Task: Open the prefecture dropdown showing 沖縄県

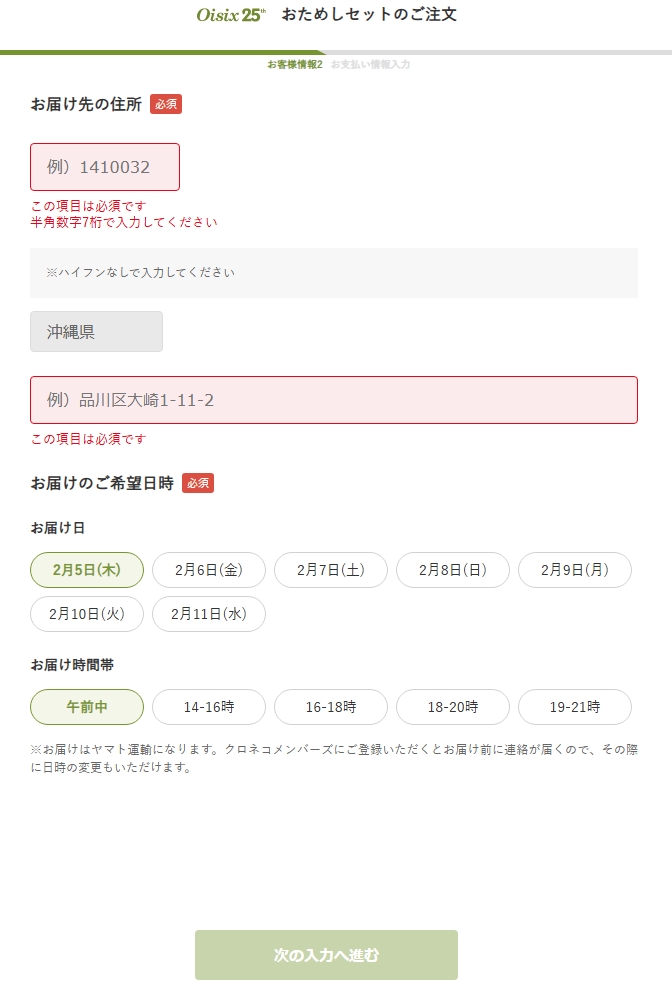Action: (x=96, y=332)
